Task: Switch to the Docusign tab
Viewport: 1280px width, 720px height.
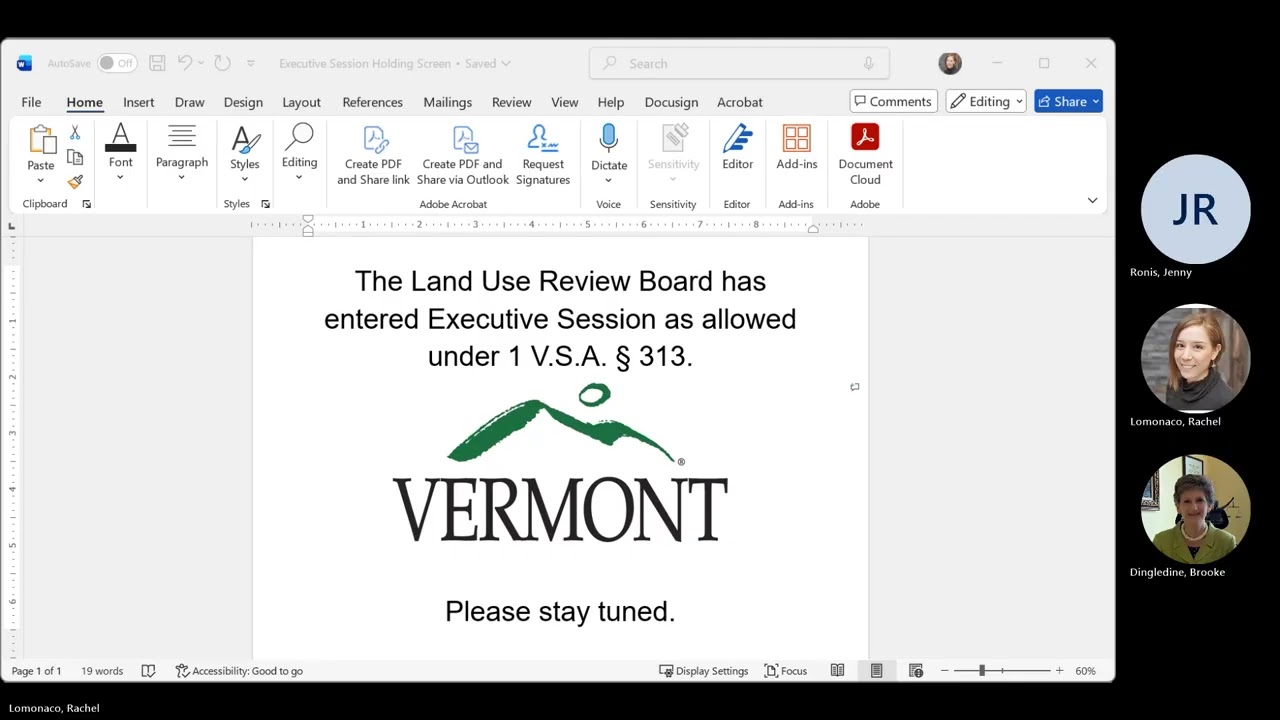Action: click(671, 102)
